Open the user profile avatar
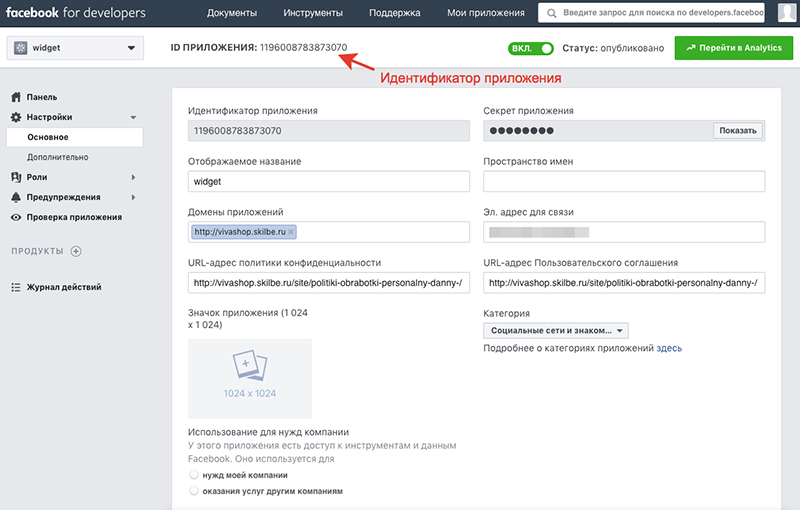Image resolution: width=800 pixels, height=510 pixels. click(x=787, y=13)
